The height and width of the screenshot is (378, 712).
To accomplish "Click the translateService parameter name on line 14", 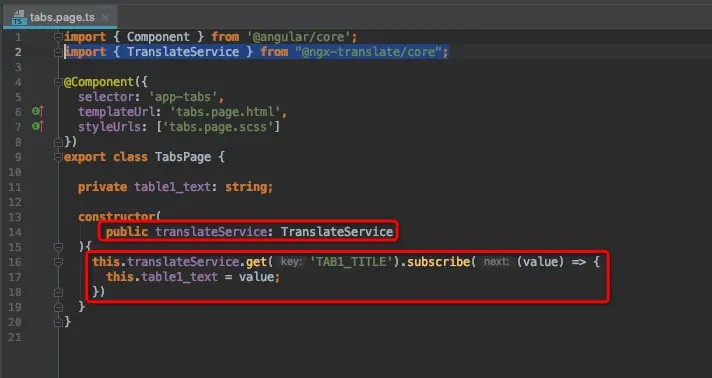I will click(211, 232).
